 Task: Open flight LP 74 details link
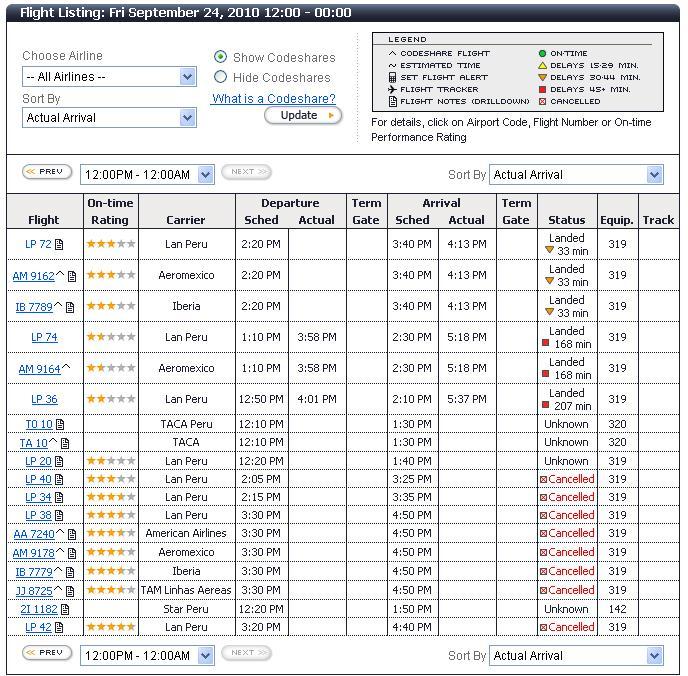(x=44, y=338)
